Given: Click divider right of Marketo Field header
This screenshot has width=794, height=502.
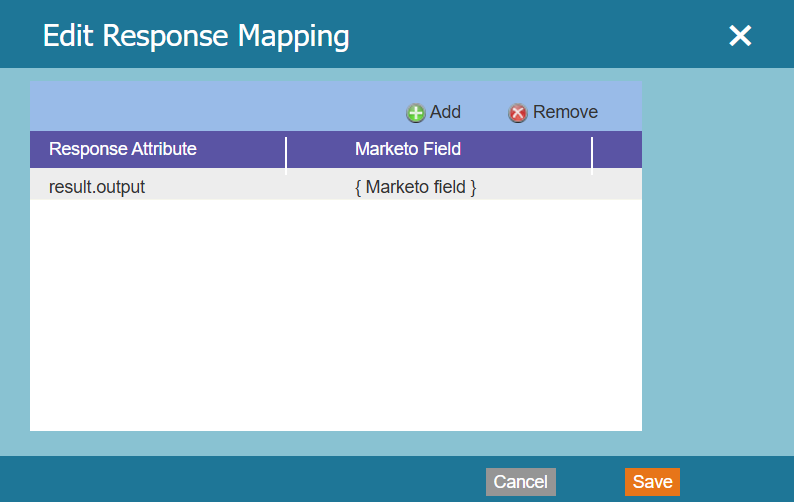Looking at the screenshot, I should [x=592, y=153].
